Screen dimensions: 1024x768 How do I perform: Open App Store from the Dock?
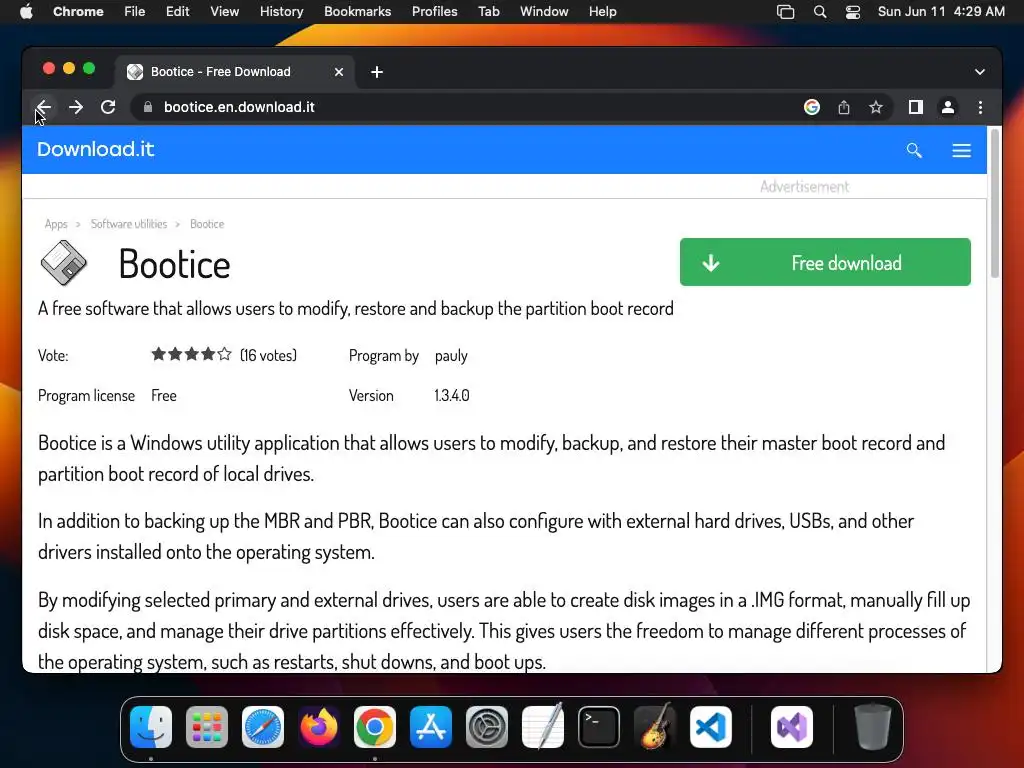tap(431, 727)
